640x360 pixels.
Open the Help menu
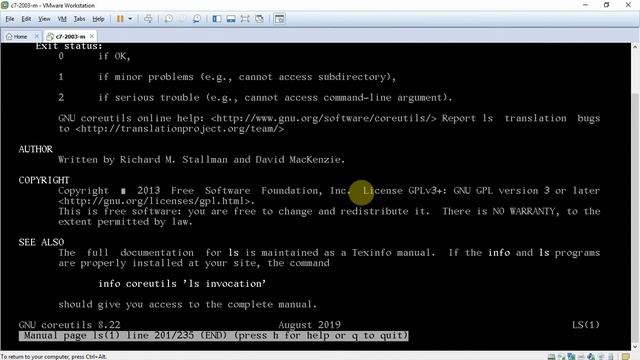click(98, 19)
